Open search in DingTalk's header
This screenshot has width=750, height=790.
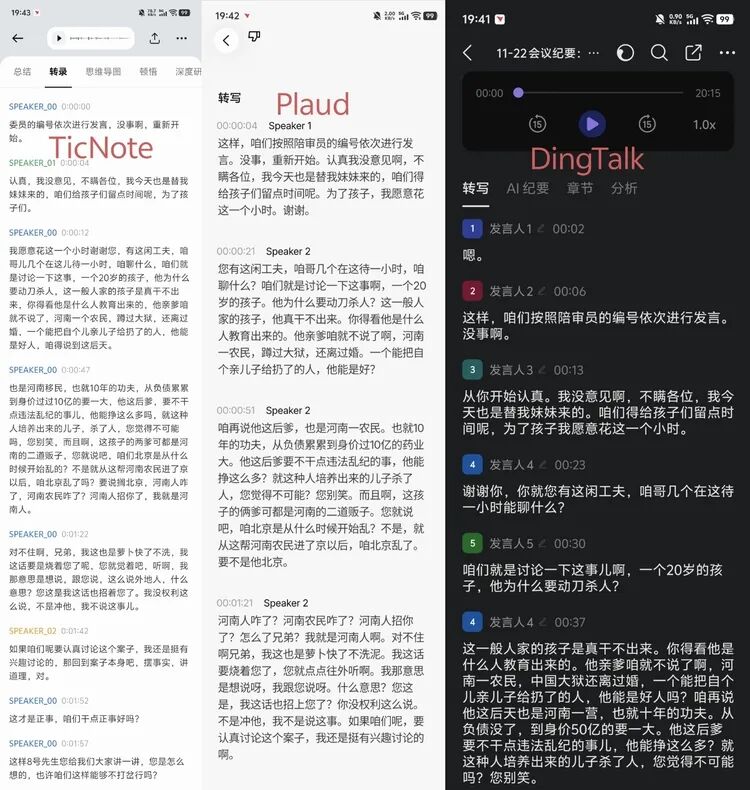(x=659, y=53)
